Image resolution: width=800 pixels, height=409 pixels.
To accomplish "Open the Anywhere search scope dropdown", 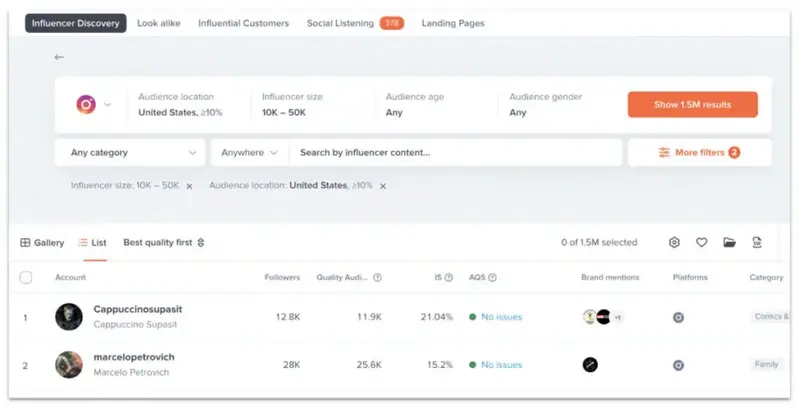I will click(249, 153).
